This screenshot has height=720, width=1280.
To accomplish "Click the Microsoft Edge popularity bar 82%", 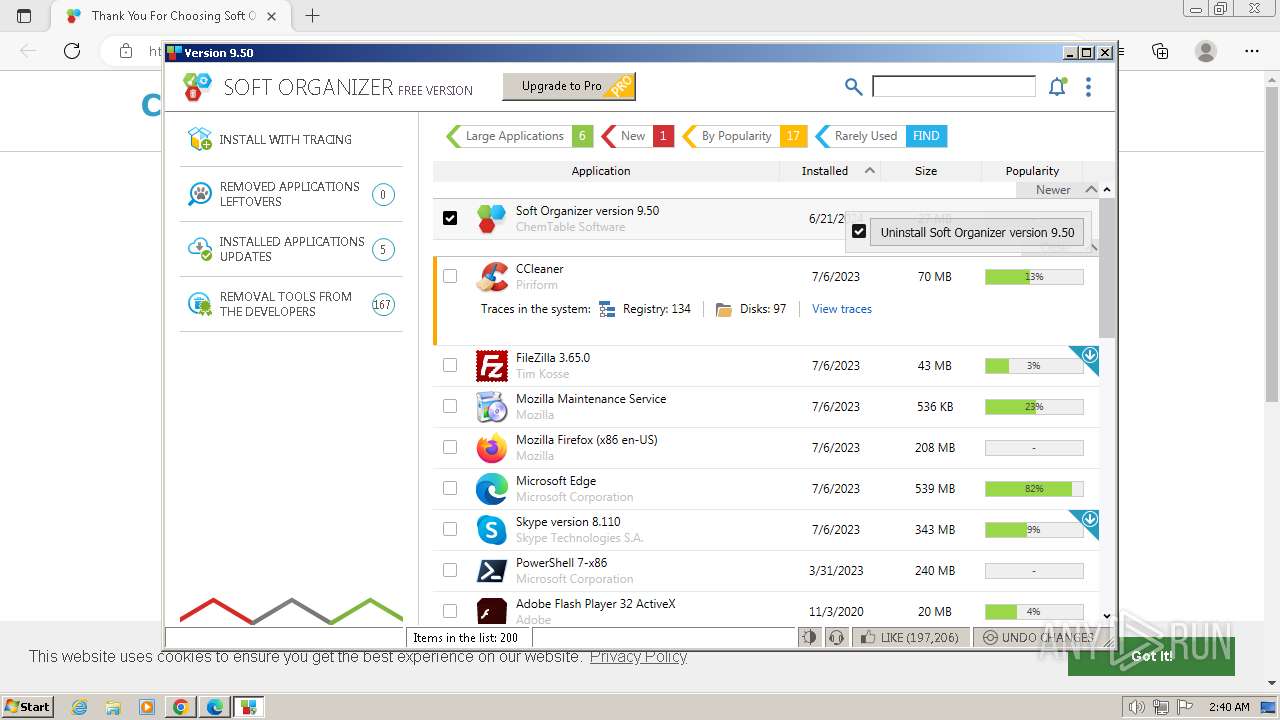I will 1034,489.
